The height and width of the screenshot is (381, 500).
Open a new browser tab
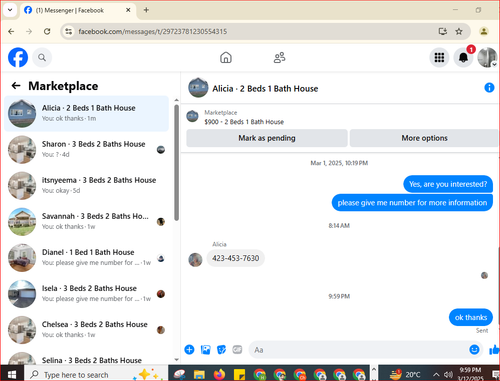[146, 10]
